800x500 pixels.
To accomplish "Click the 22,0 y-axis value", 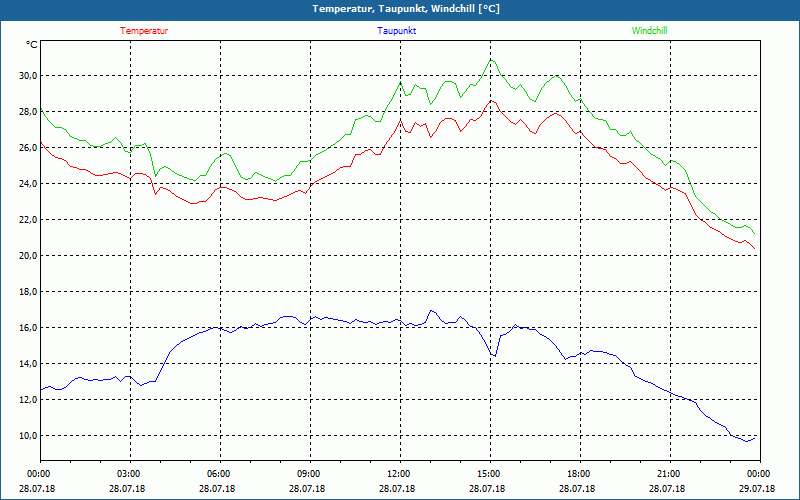I will (29, 219).
